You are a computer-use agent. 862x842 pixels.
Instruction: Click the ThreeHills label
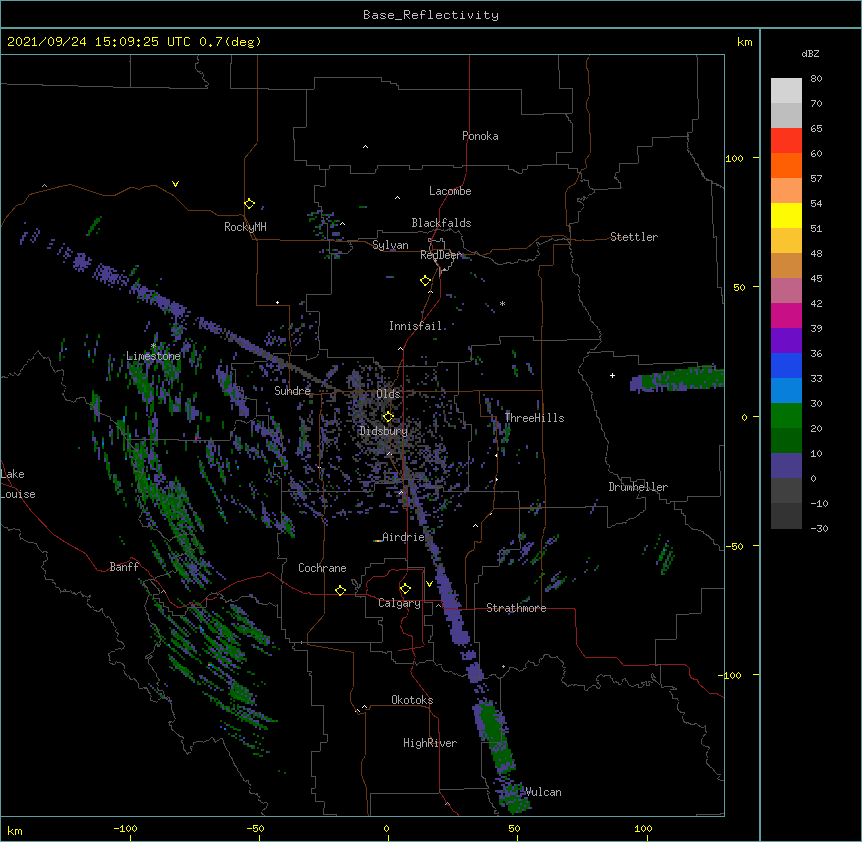pyautogui.click(x=534, y=418)
